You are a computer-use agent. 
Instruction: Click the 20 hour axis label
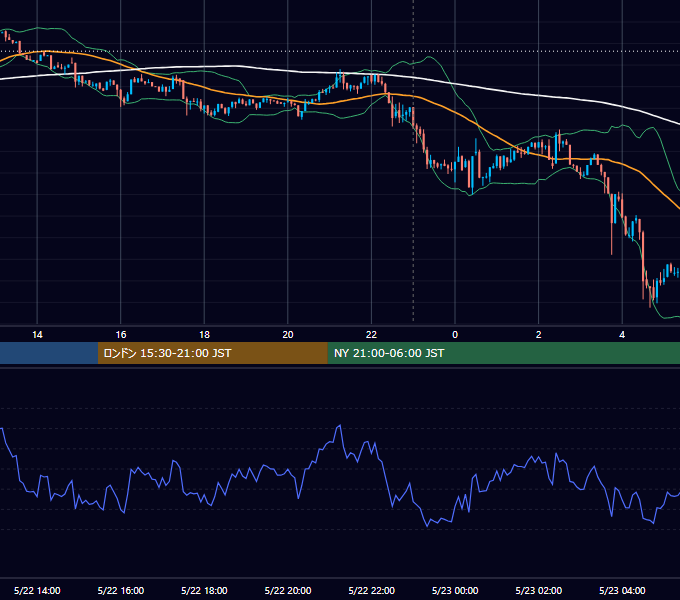(288, 335)
